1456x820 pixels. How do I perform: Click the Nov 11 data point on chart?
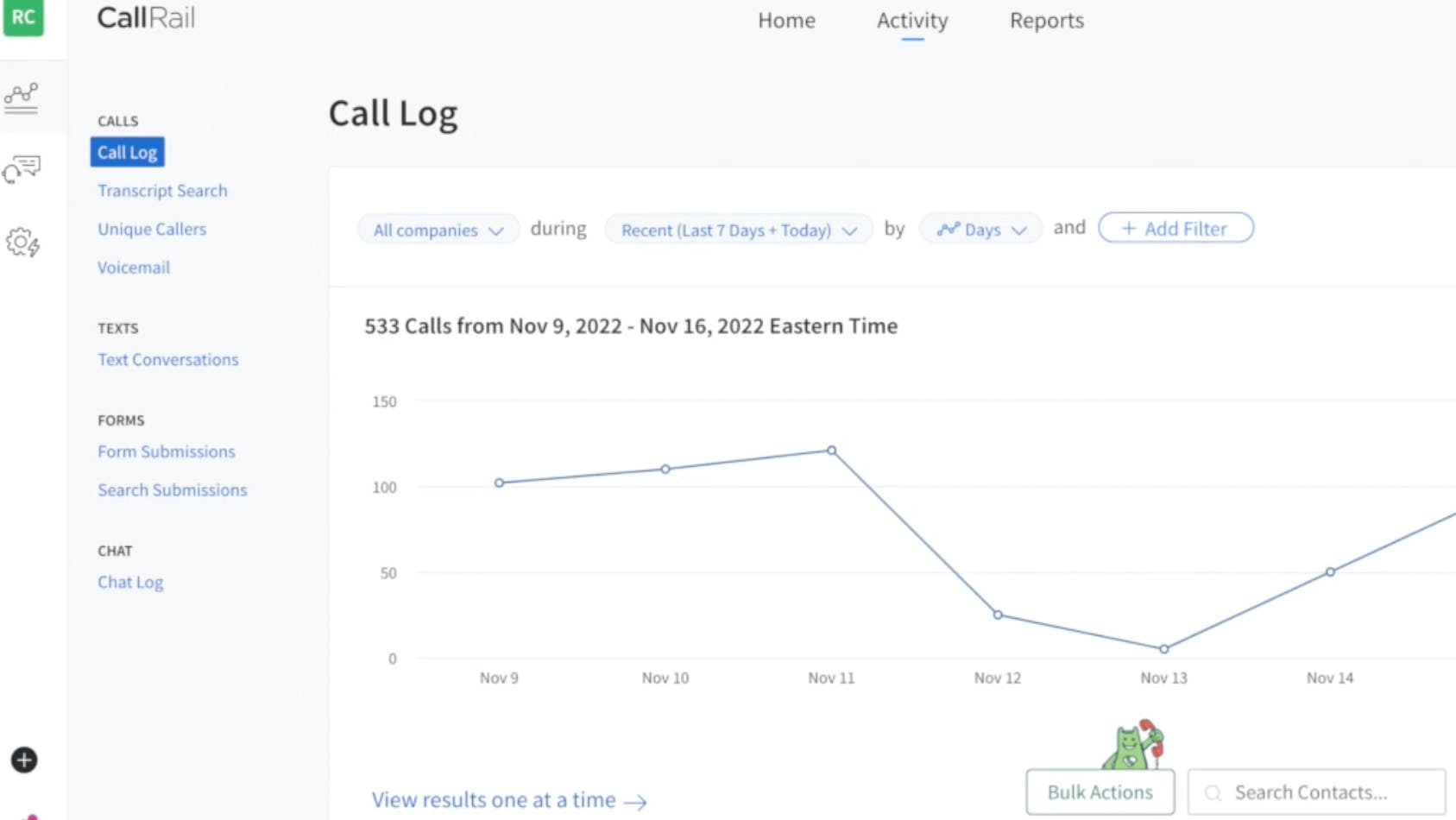[831, 450]
